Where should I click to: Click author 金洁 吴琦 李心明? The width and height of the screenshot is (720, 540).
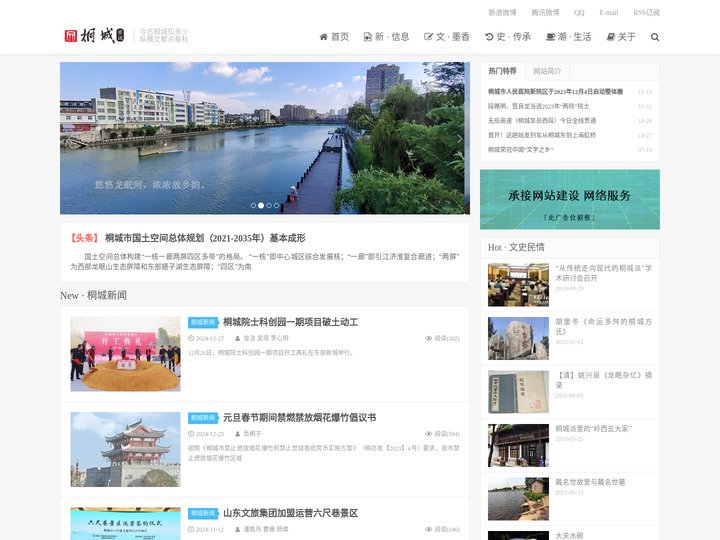(x=266, y=338)
